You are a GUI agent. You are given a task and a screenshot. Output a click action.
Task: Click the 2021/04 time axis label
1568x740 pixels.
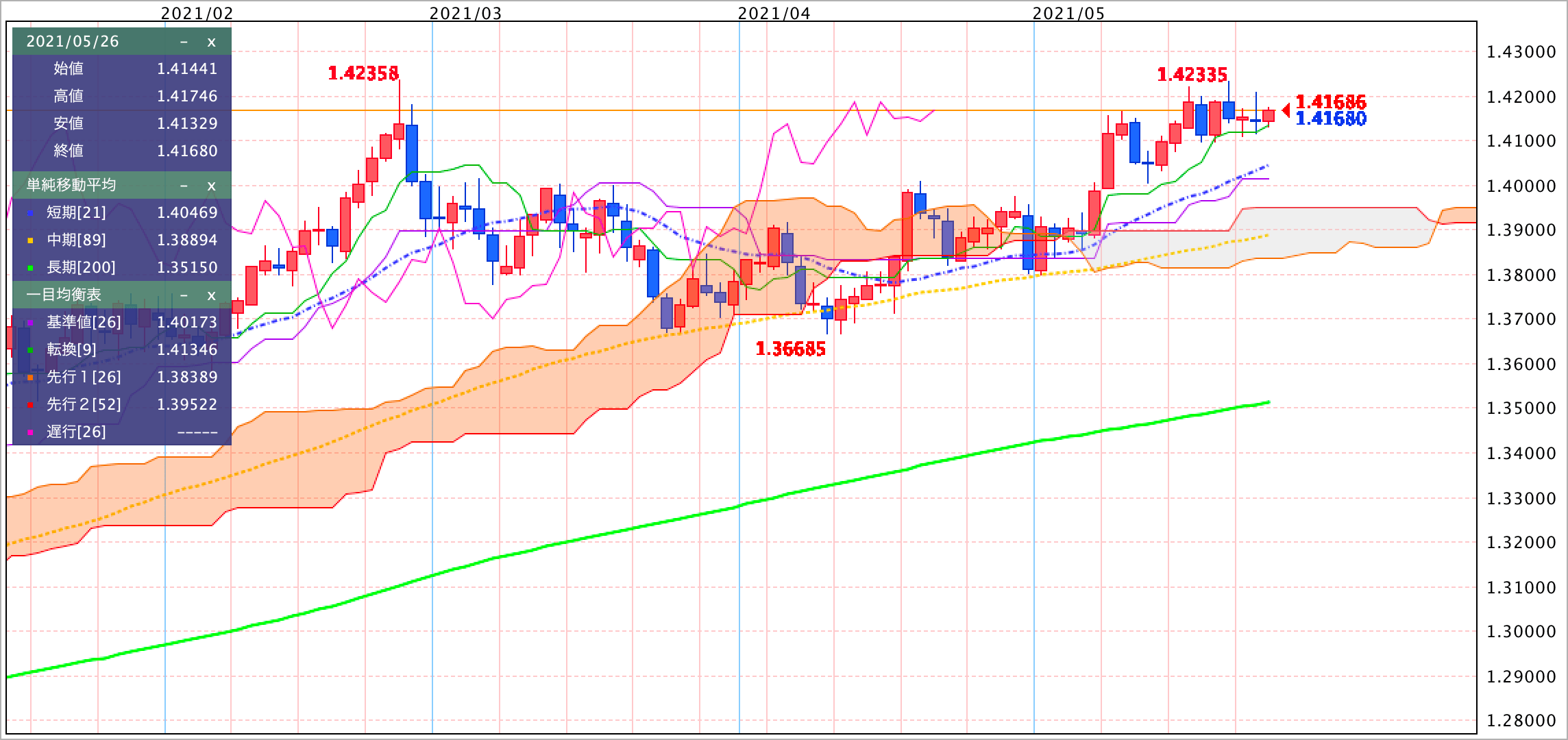pyautogui.click(x=774, y=13)
